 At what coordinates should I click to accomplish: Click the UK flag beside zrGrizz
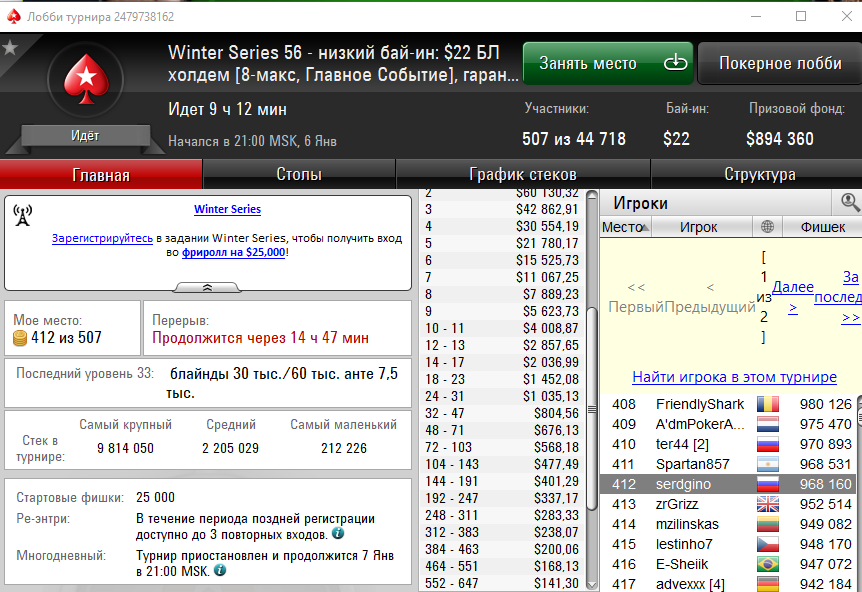coord(767,504)
